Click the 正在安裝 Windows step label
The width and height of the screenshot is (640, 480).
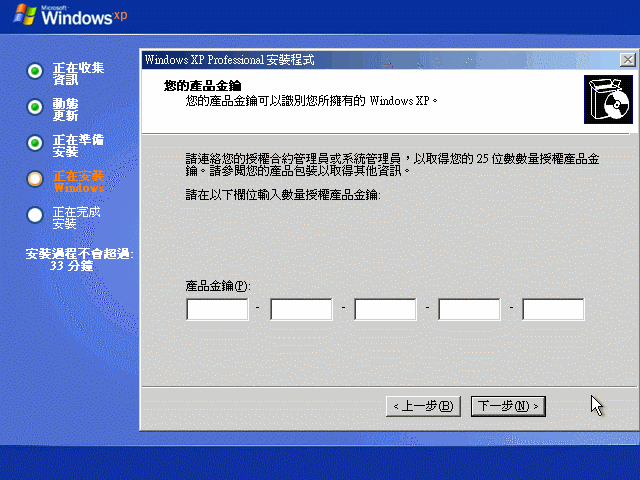[x=78, y=182]
